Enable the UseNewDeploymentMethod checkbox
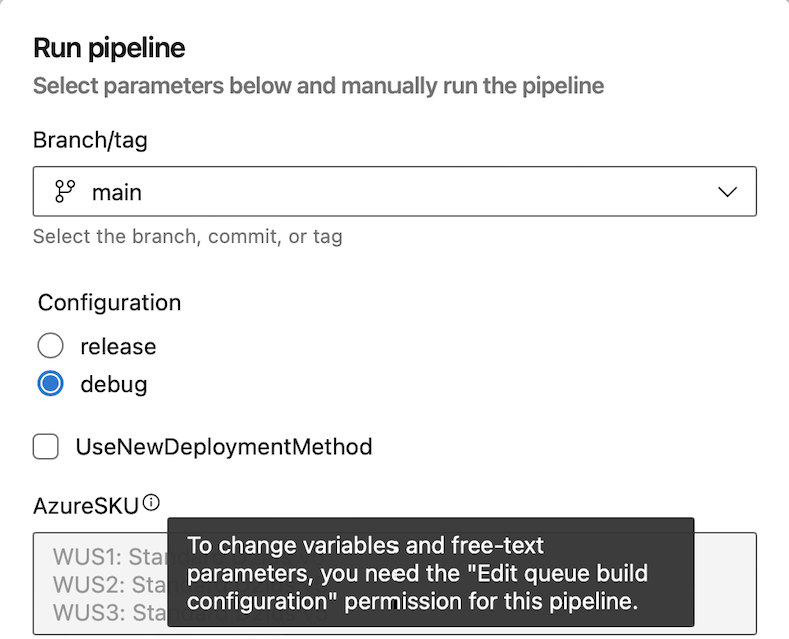The height and width of the screenshot is (639, 789). [46, 446]
